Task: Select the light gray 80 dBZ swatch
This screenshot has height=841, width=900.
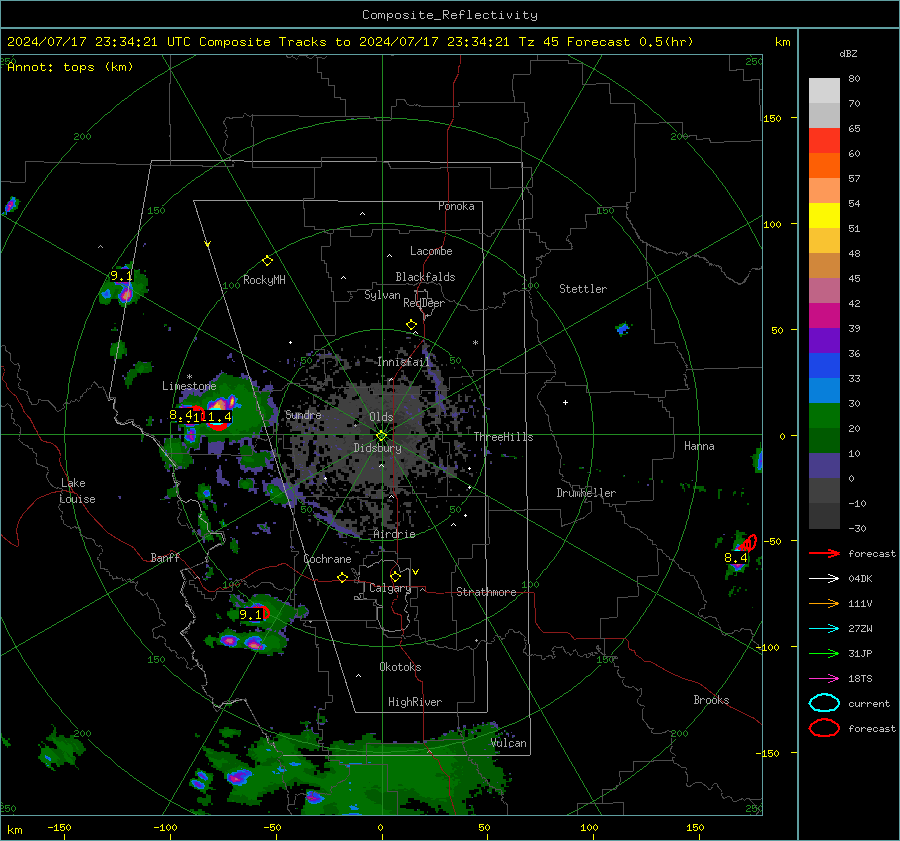Action: 824,91
